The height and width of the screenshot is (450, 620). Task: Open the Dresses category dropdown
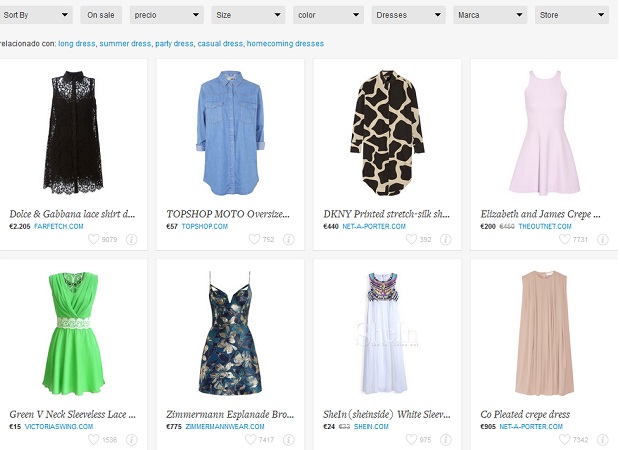tap(408, 15)
